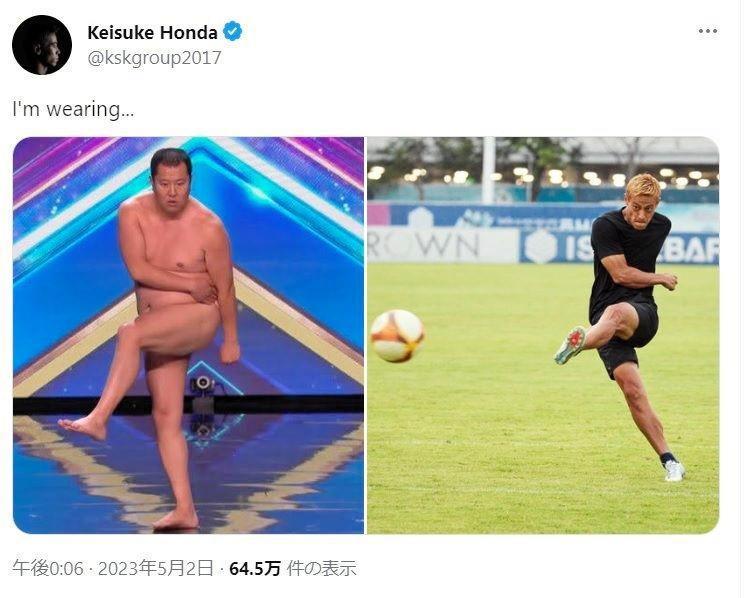Click the soccer ball in mid-air
This screenshot has height=598, width=749.
click(x=397, y=336)
